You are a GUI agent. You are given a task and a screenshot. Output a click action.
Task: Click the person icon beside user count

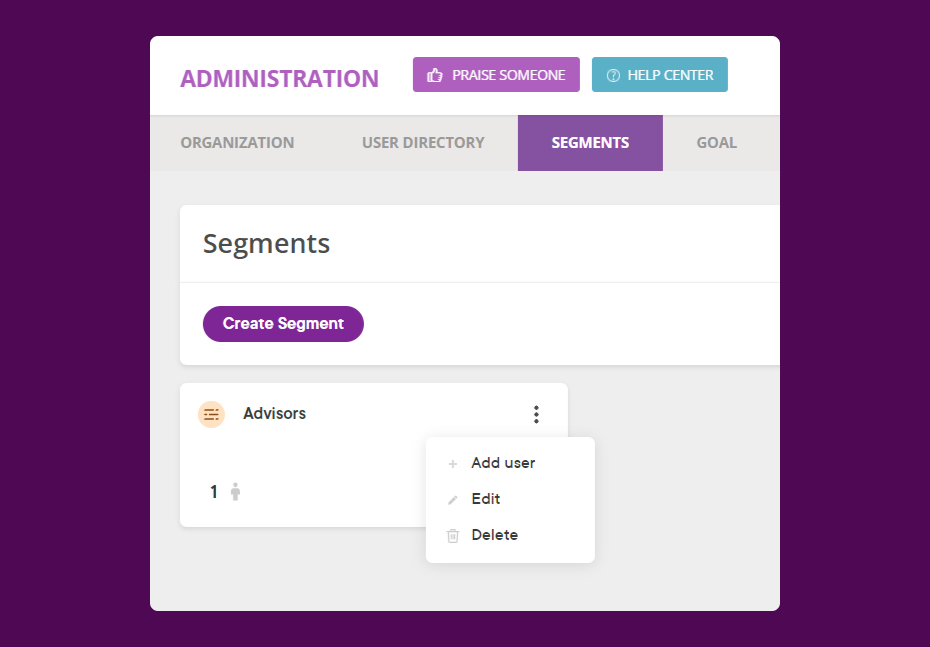click(235, 492)
